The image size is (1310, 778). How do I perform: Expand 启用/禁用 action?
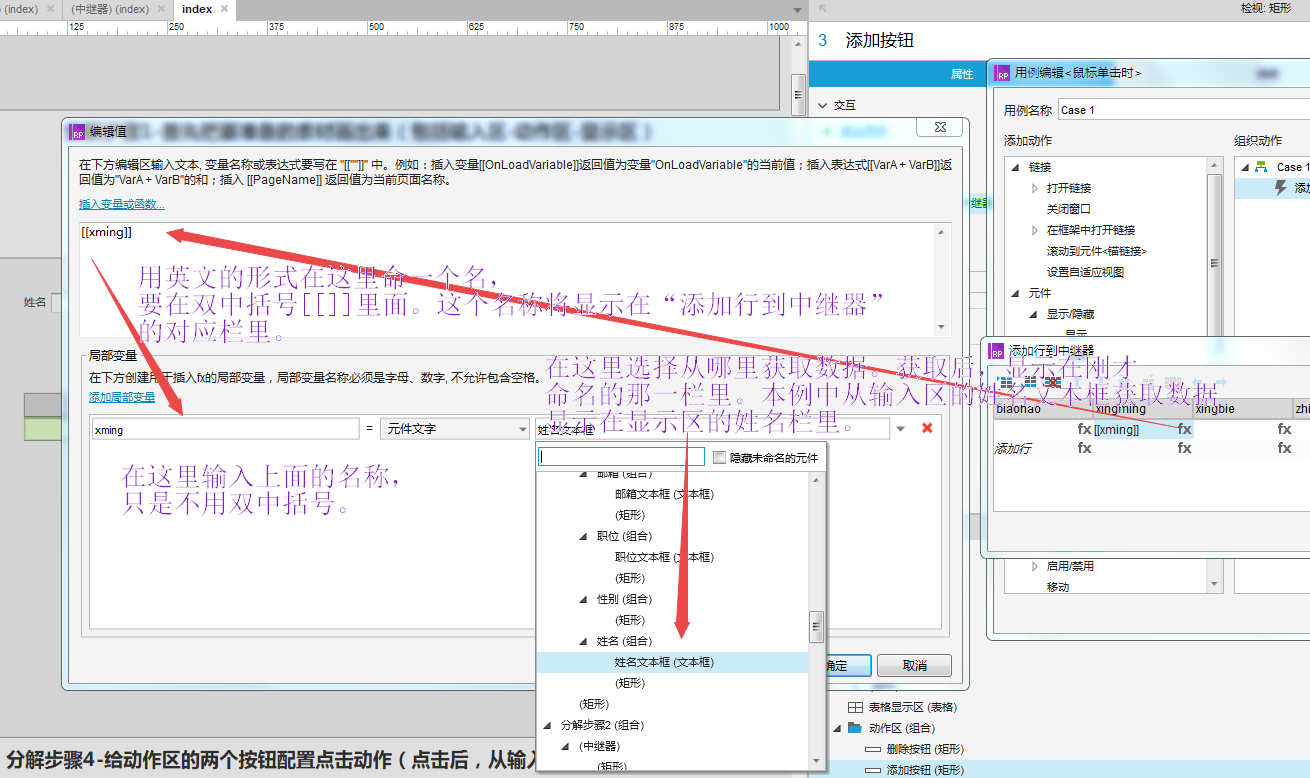pos(1035,566)
